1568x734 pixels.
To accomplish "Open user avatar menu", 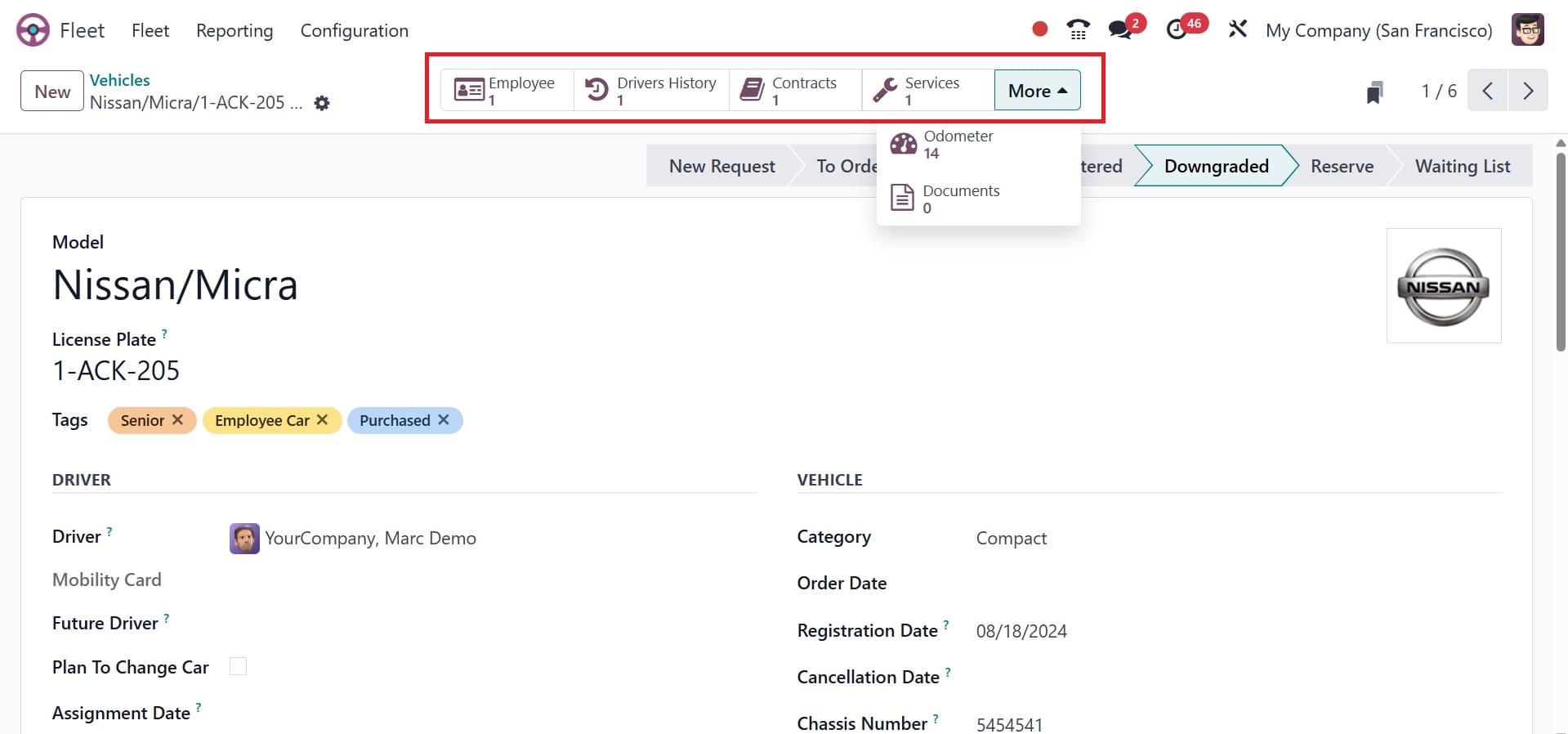I will click(1527, 29).
